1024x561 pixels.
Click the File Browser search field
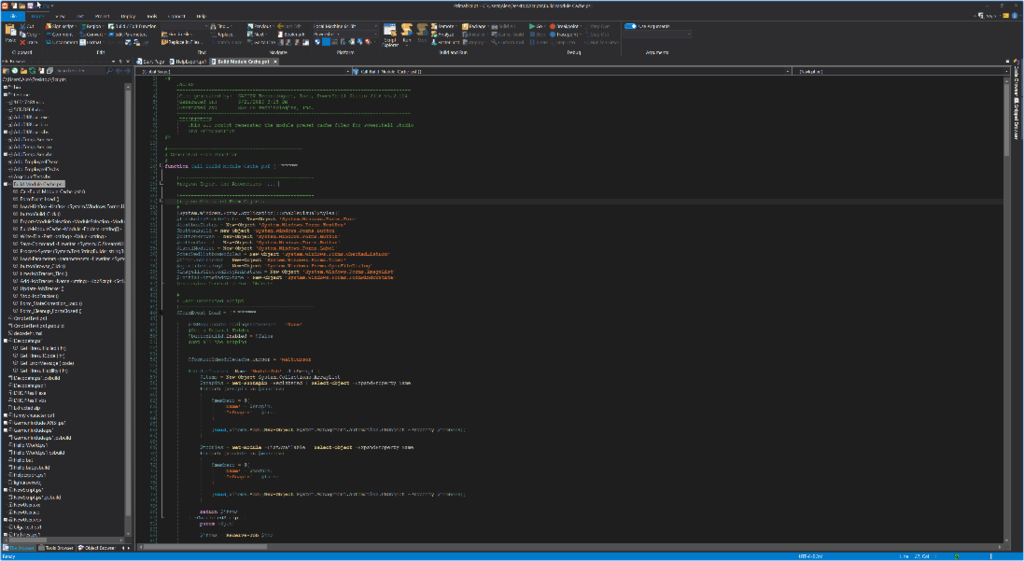[78, 71]
